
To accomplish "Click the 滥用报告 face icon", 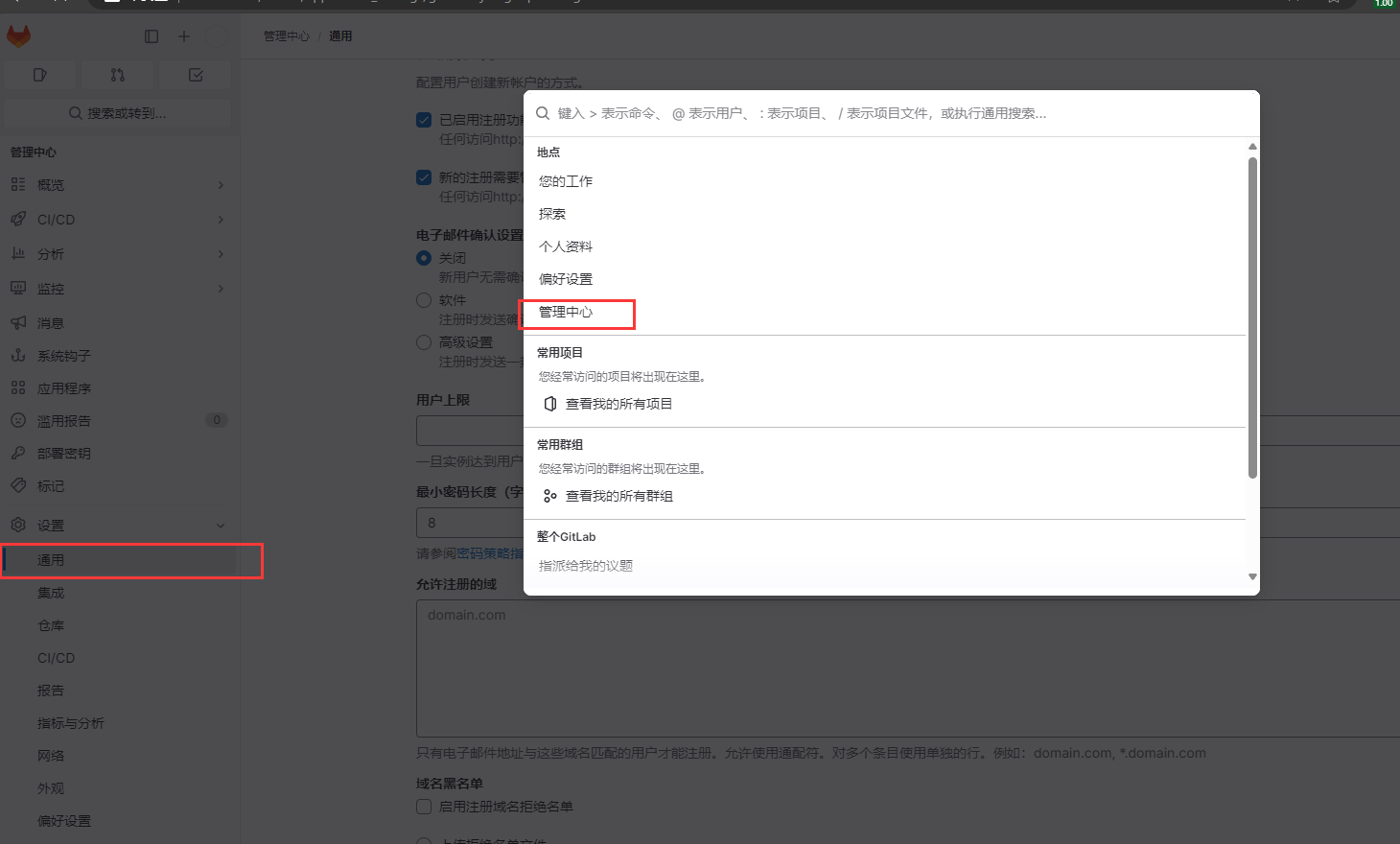I will 18,420.
